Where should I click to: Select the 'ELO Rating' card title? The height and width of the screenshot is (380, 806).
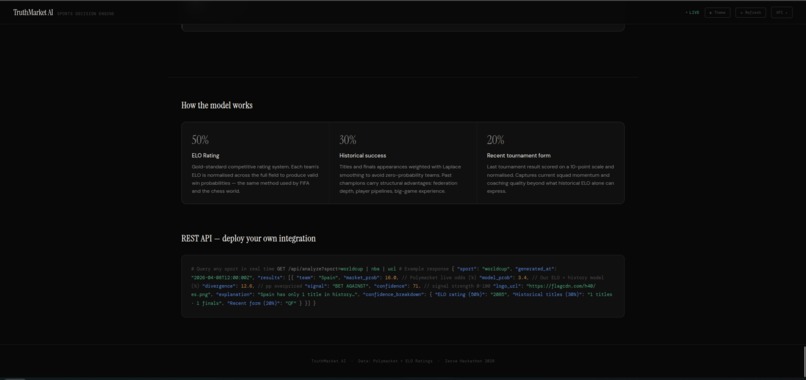205,155
